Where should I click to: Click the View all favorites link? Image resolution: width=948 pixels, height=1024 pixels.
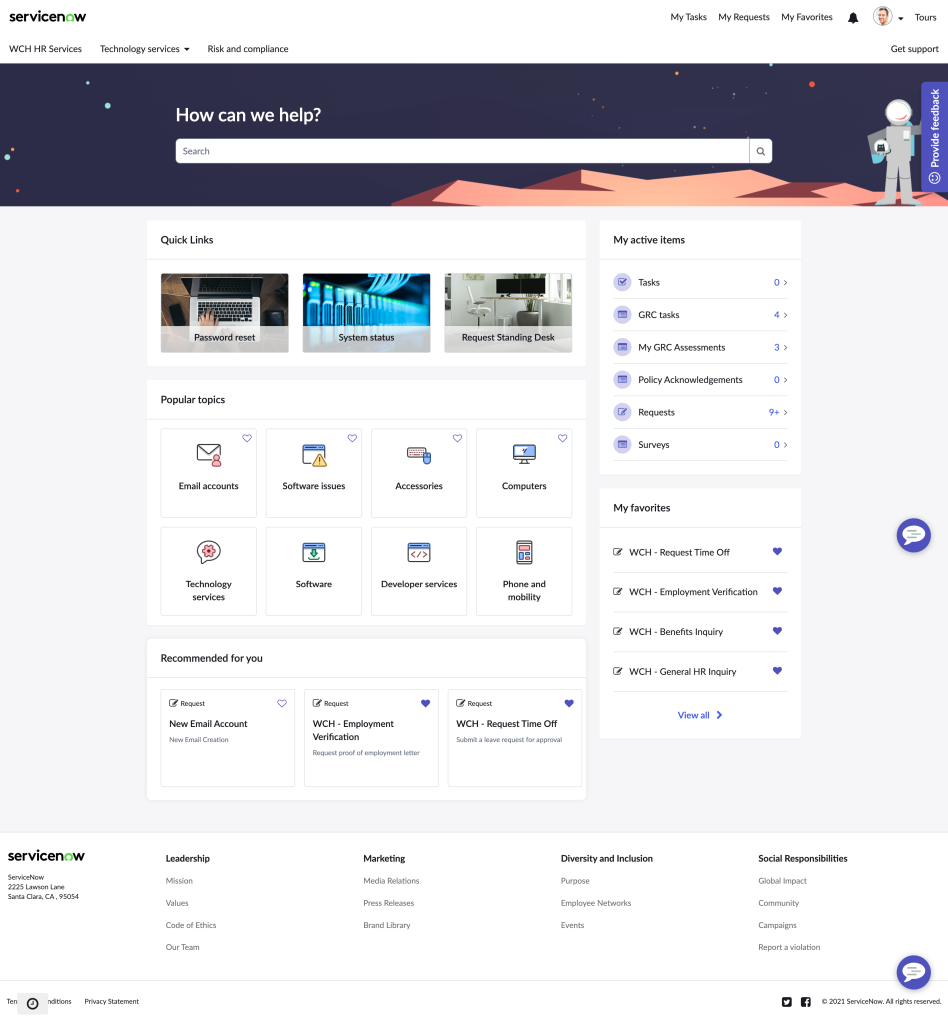coord(700,715)
